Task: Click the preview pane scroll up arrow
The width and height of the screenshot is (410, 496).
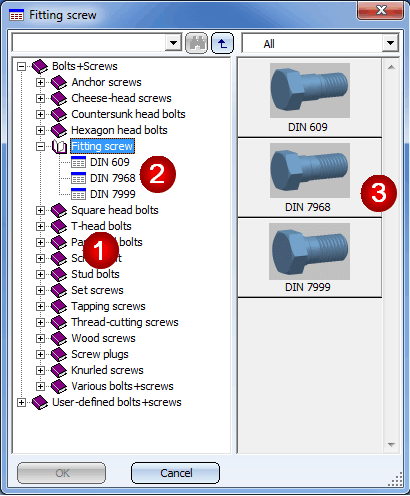Action: click(391, 67)
